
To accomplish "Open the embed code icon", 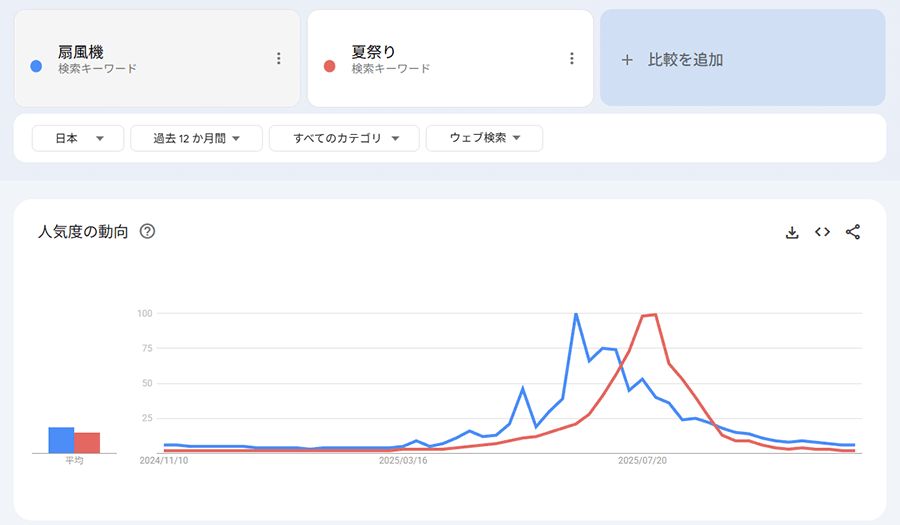I will tap(822, 232).
